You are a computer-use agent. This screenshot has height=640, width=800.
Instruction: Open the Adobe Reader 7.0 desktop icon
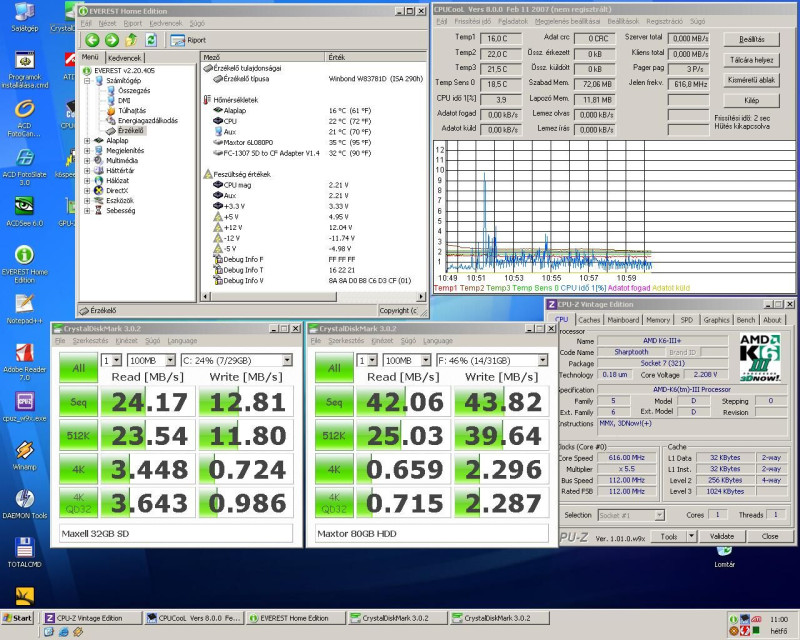[x=24, y=362]
